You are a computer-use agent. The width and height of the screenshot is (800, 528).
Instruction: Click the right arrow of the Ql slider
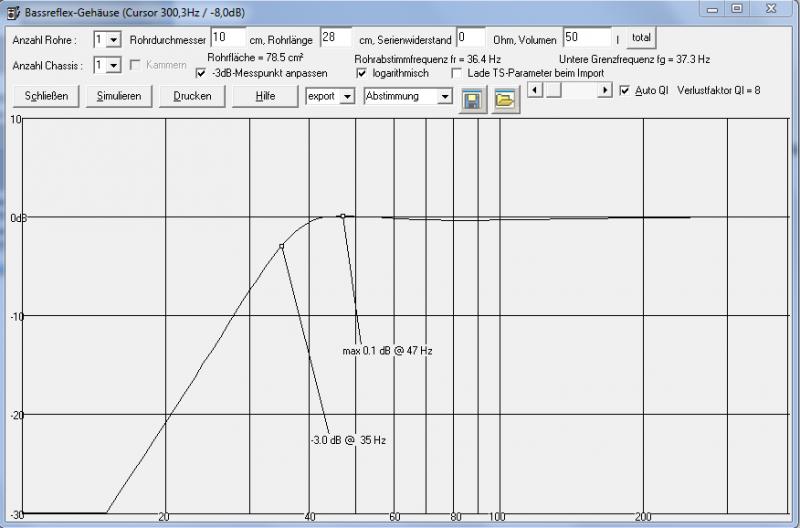604,90
